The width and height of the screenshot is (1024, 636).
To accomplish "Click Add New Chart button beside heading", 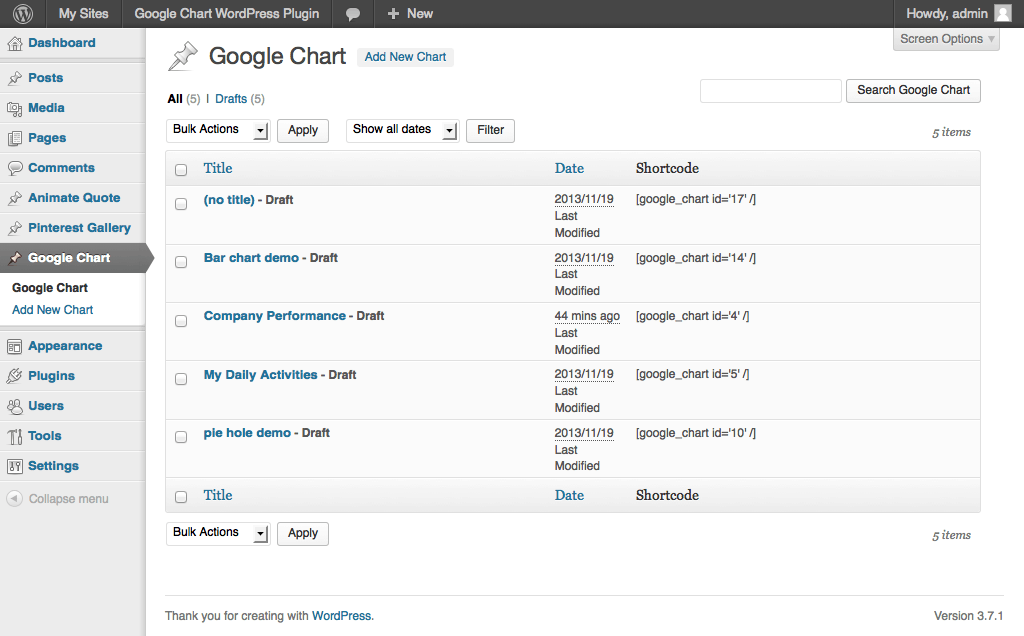I will click(405, 57).
